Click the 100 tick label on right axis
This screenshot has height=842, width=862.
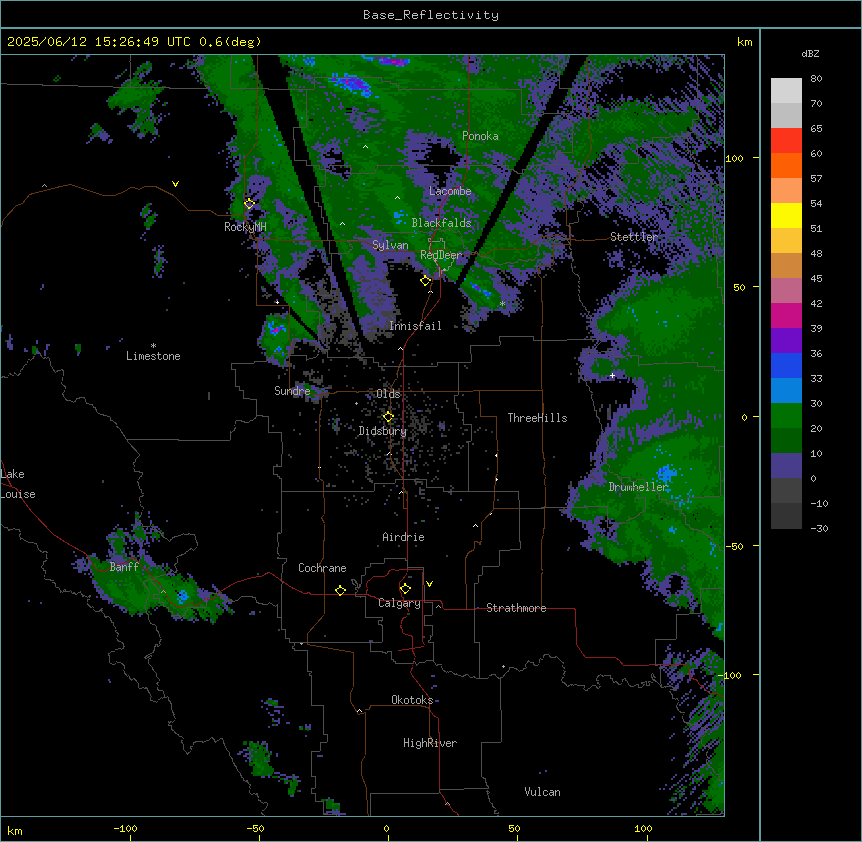coord(734,158)
